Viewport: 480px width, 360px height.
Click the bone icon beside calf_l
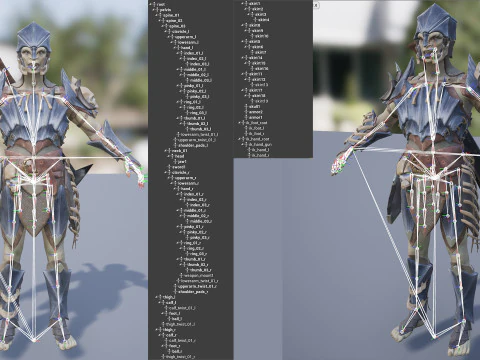coord(164,302)
